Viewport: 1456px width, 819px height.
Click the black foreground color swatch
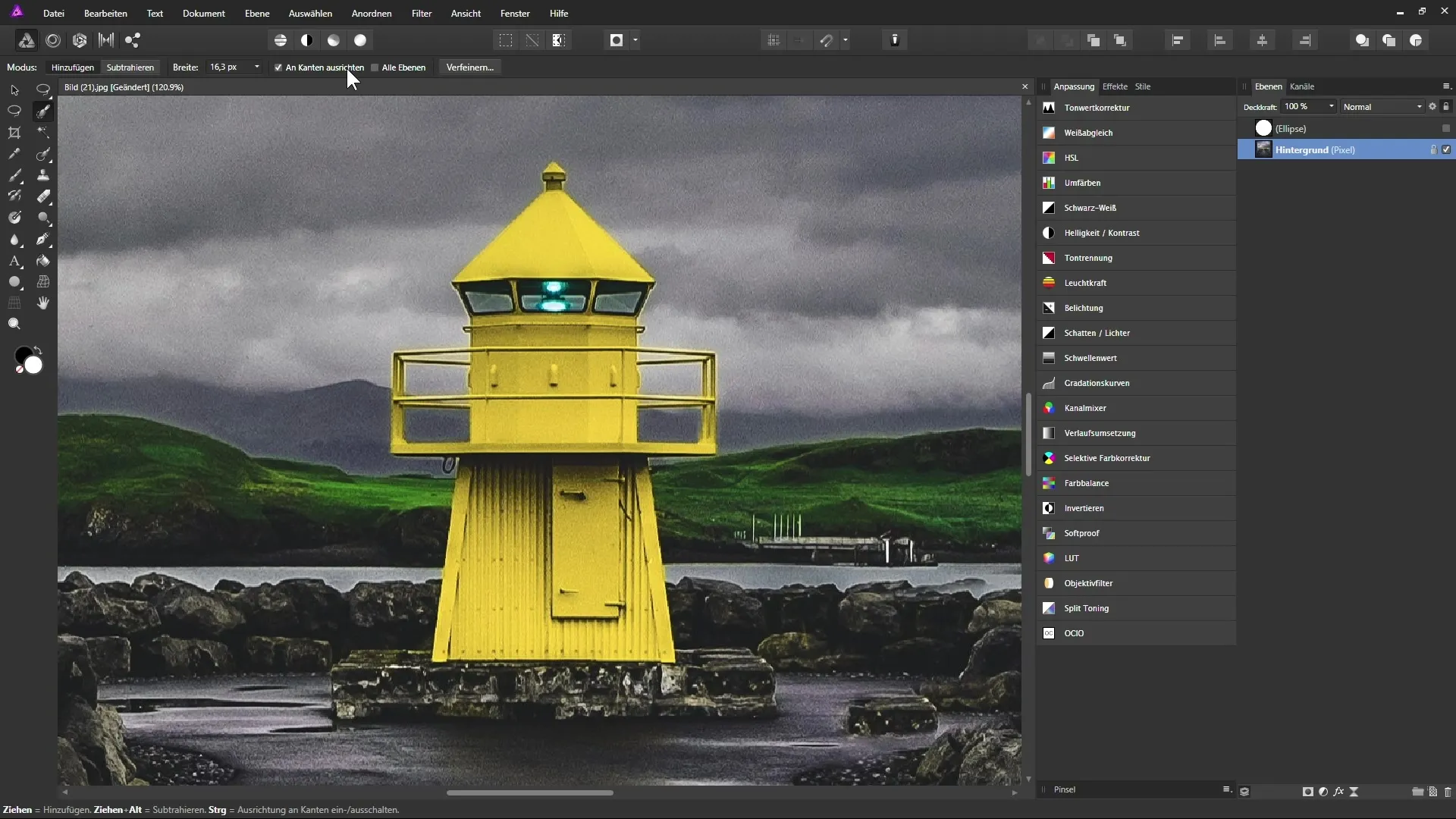point(22,354)
